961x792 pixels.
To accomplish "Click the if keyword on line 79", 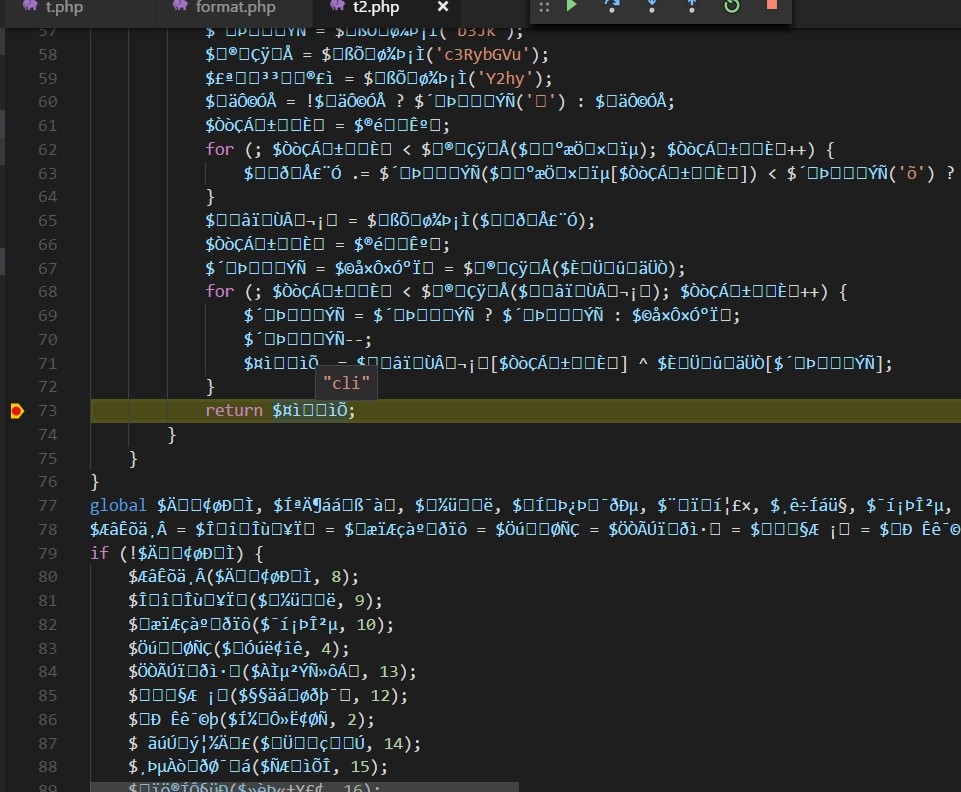I will click(x=99, y=553).
